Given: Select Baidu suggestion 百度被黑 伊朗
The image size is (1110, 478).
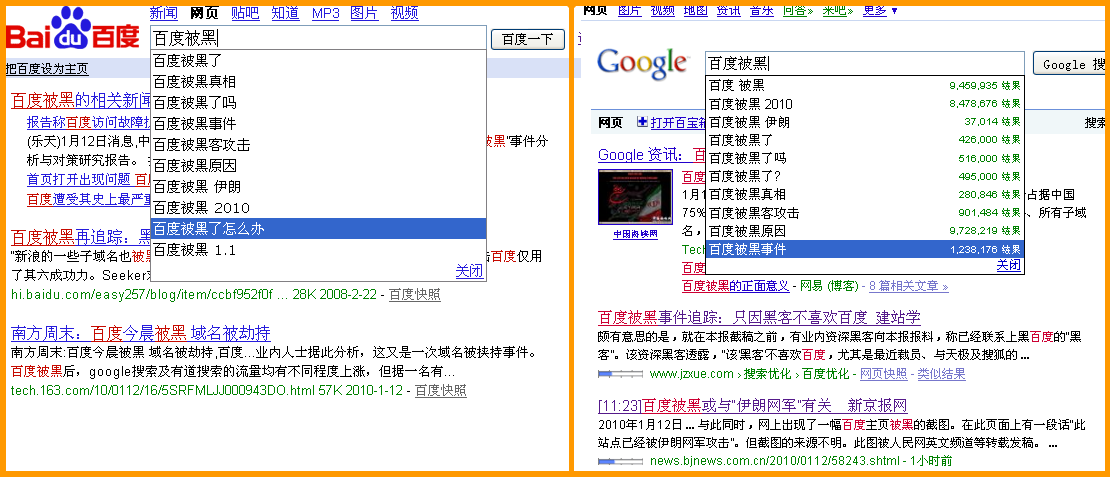Looking at the screenshot, I should click(319, 187).
